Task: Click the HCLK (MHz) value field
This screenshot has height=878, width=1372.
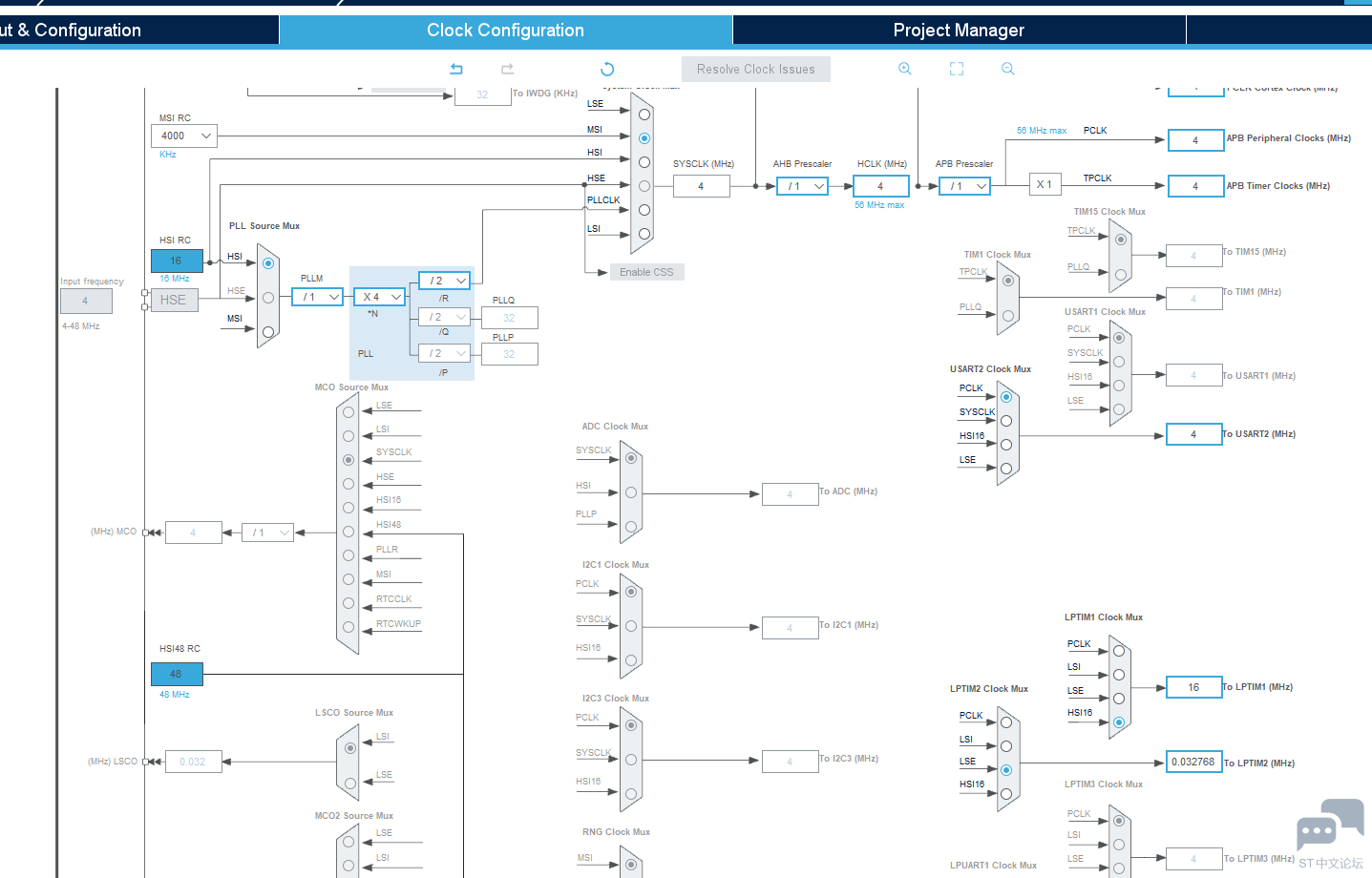Action: click(881, 186)
